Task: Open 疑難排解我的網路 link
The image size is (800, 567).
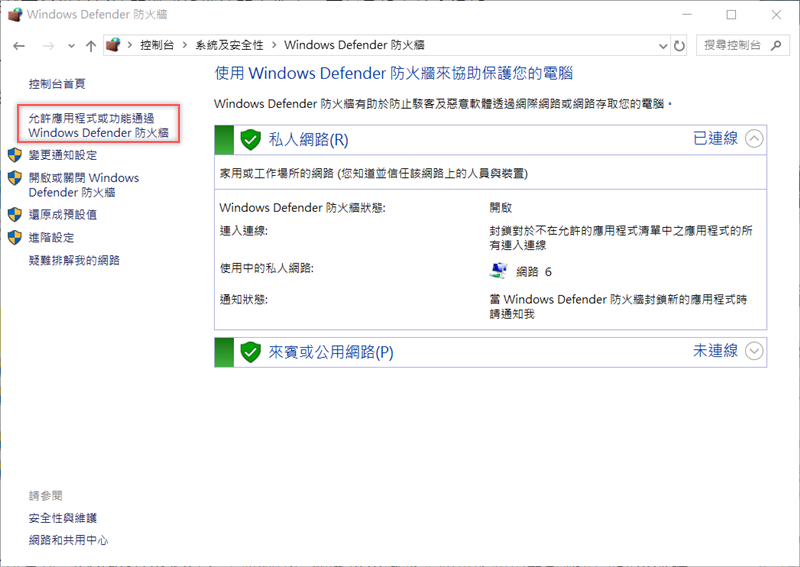Action: pyautogui.click(x=74, y=260)
